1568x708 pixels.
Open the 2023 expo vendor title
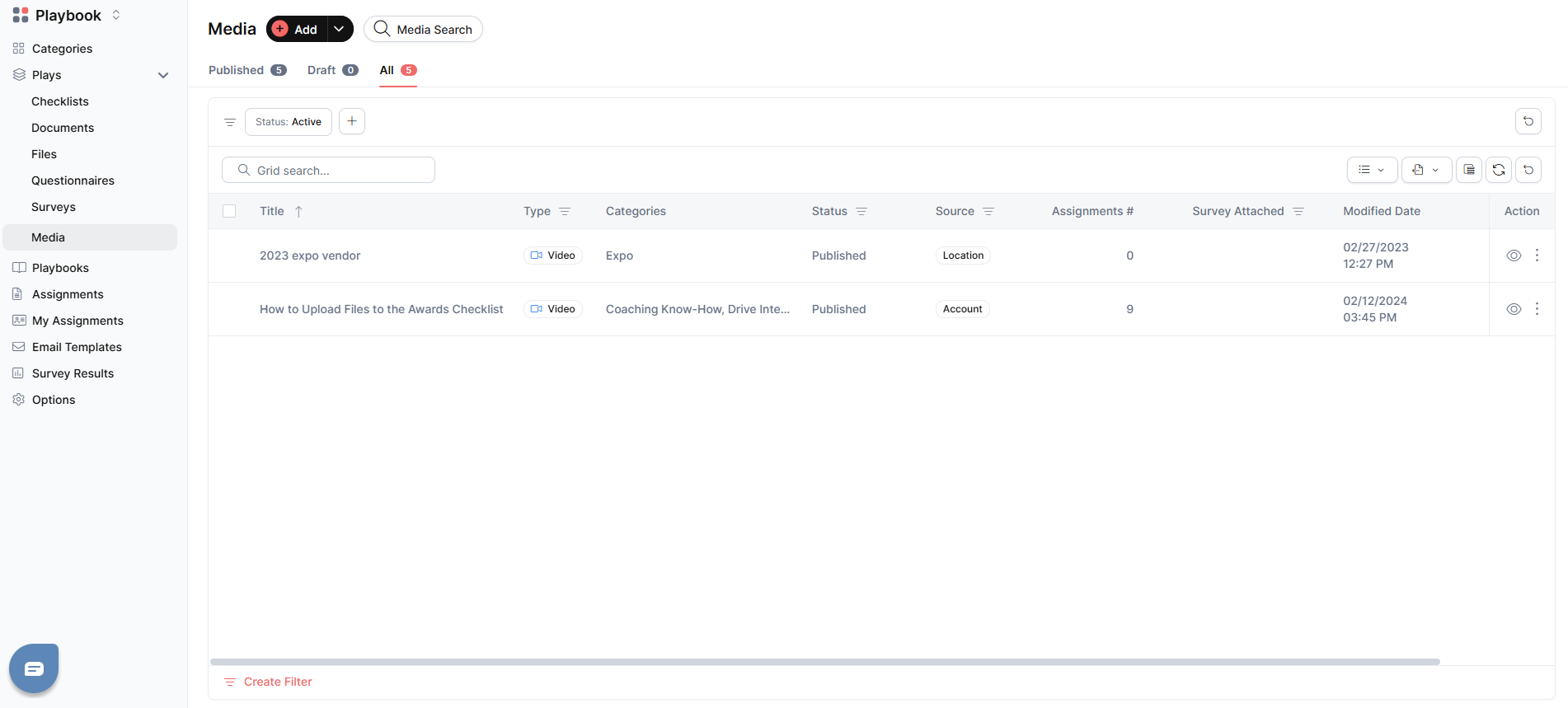click(310, 256)
